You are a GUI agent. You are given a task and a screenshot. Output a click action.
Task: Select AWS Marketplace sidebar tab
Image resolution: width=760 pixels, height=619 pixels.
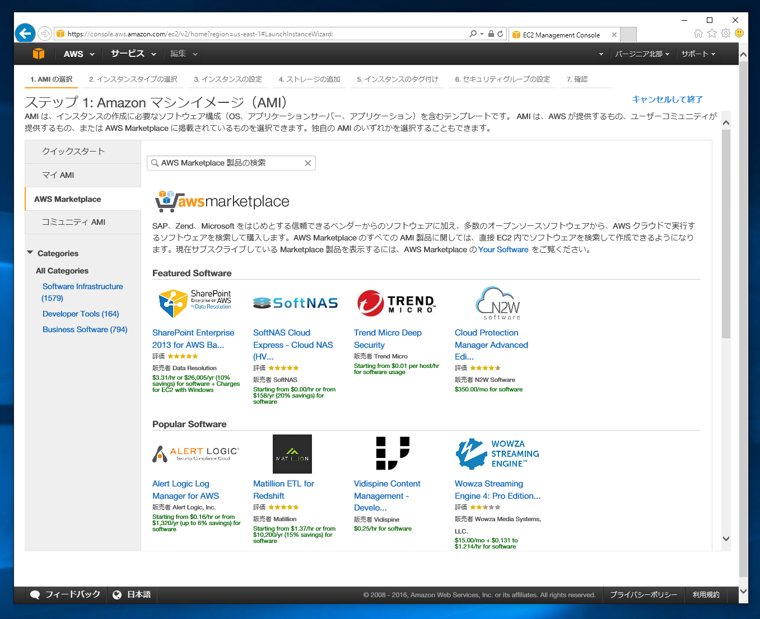pos(83,199)
